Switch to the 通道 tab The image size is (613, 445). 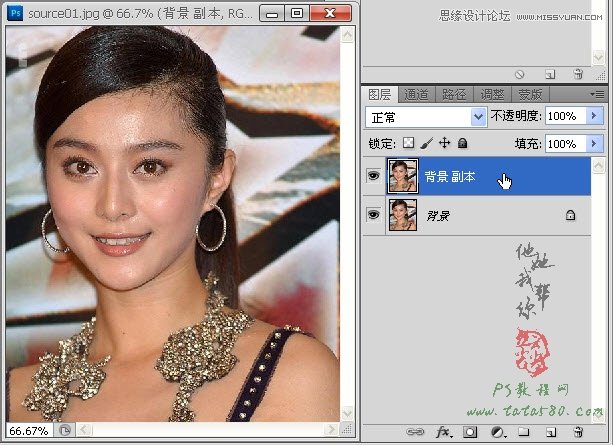416,95
